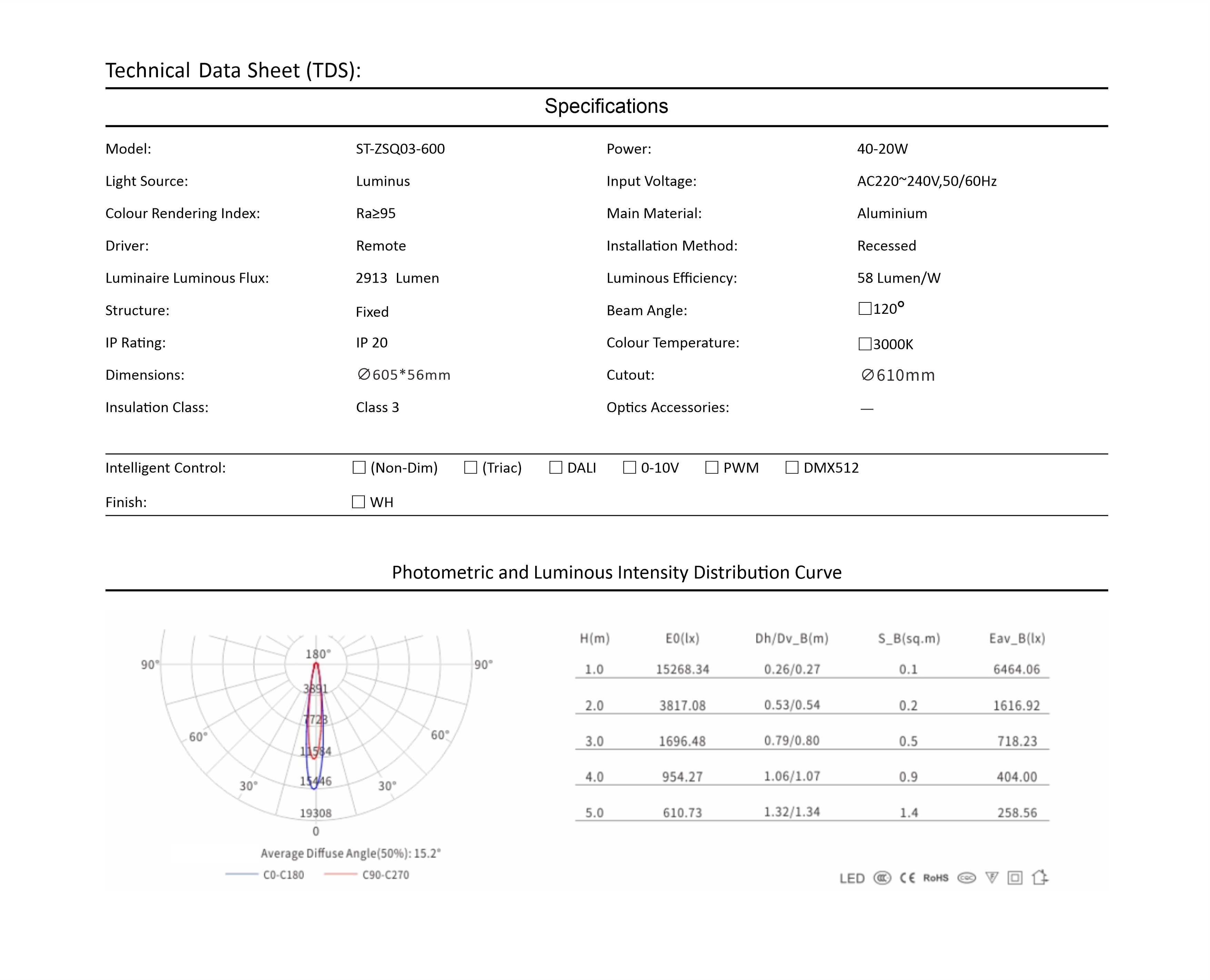Tick the 120° beam angle checkbox
1210x980 pixels.
(864, 309)
